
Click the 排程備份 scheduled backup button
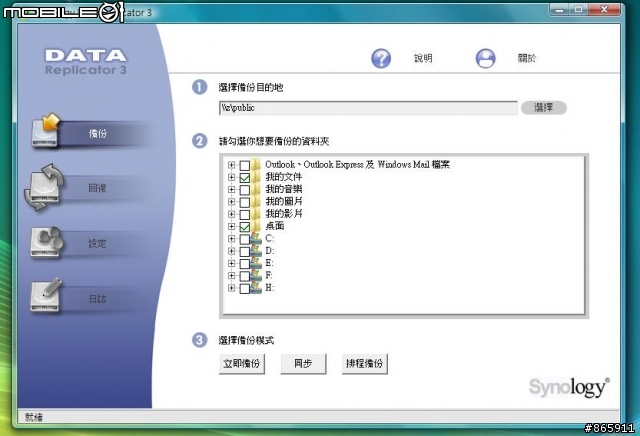coord(364,364)
